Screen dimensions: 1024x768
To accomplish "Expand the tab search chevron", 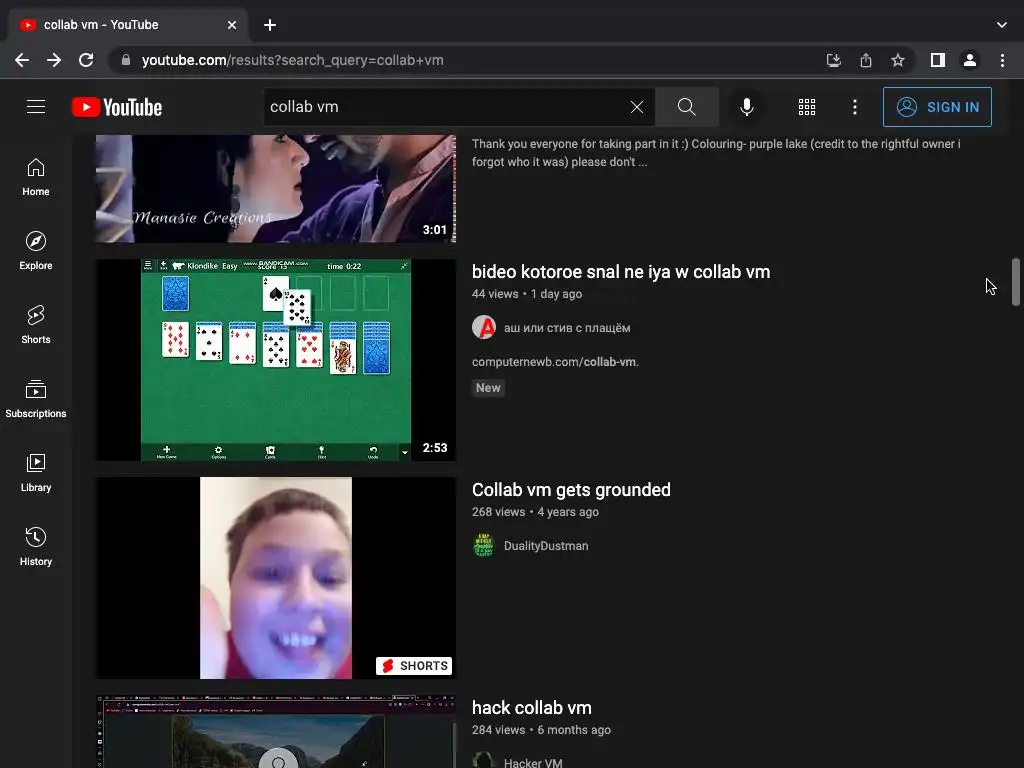I will coord(1002,25).
